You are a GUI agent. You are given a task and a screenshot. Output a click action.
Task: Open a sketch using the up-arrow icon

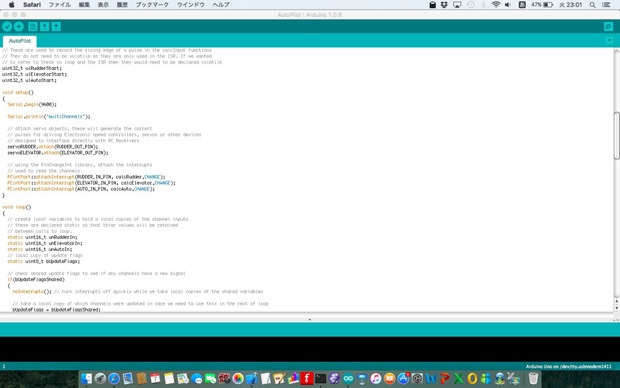(x=45, y=26)
